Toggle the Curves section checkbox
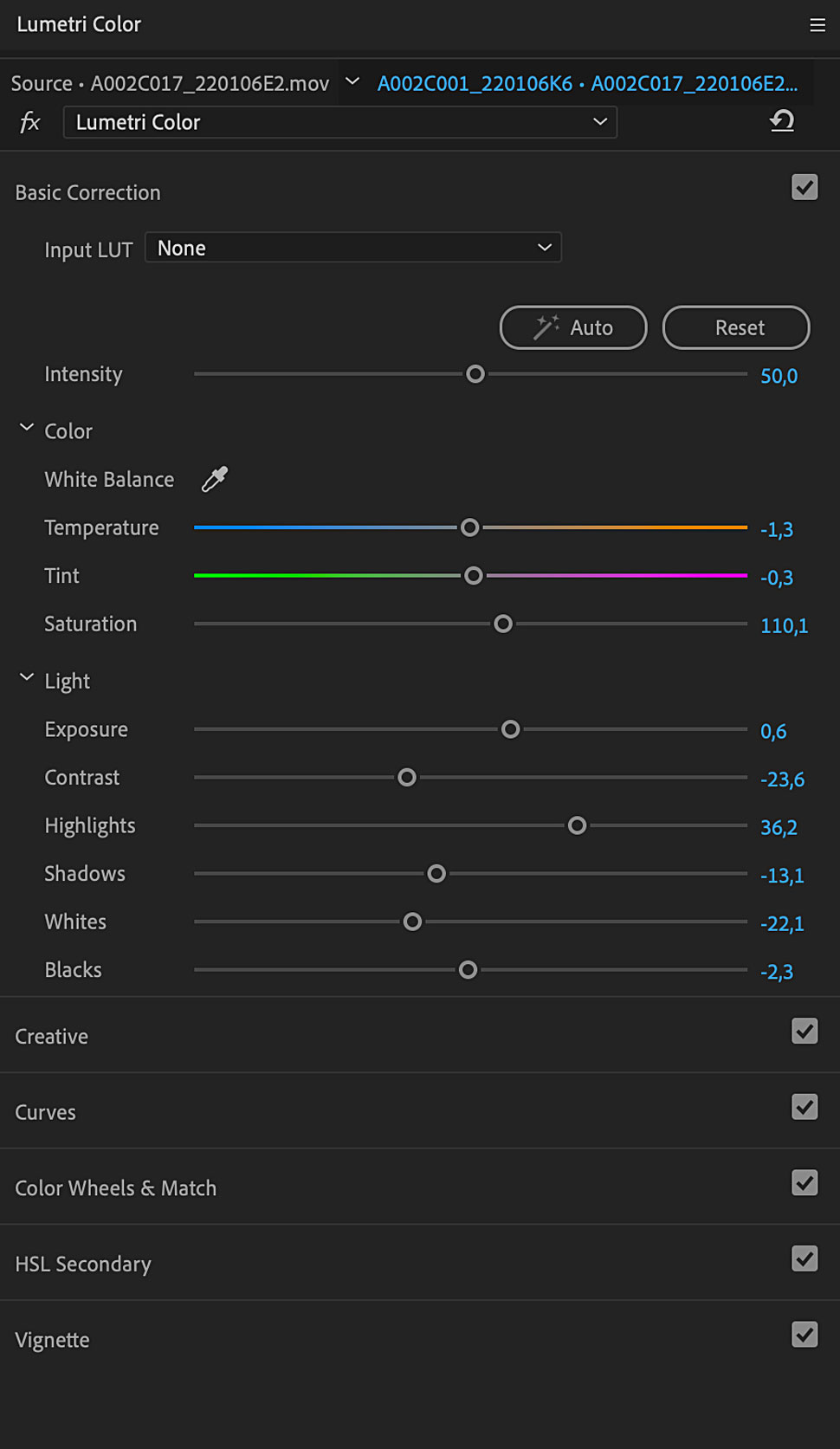The width and height of the screenshot is (840, 1449). point(804,1107)
